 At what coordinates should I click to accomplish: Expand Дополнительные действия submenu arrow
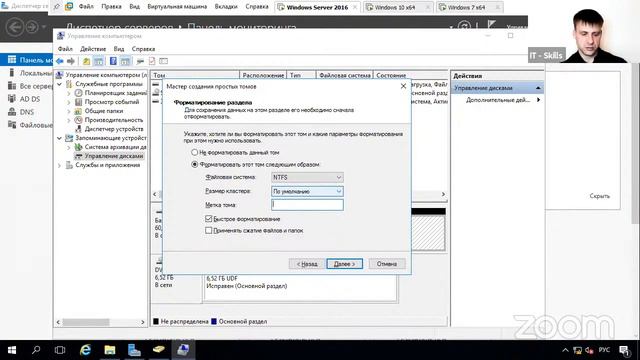[x=538, y=100]
